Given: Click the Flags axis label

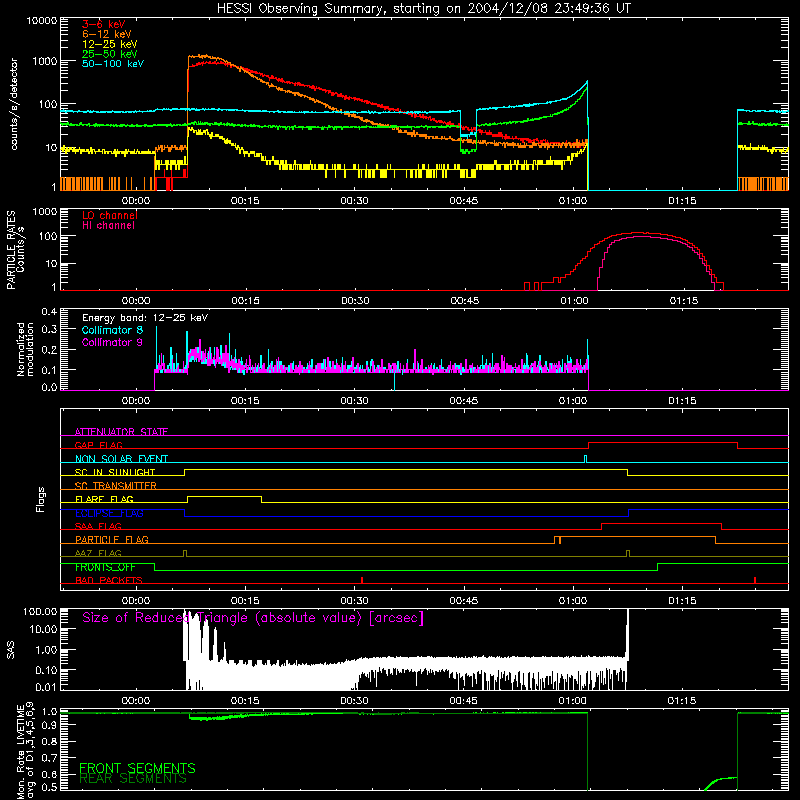Looking at the screenshot, I should (x=41, y=499).
